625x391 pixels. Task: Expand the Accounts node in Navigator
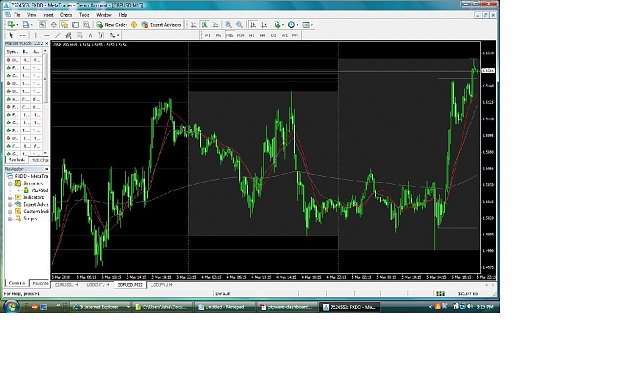pos(10,184)
